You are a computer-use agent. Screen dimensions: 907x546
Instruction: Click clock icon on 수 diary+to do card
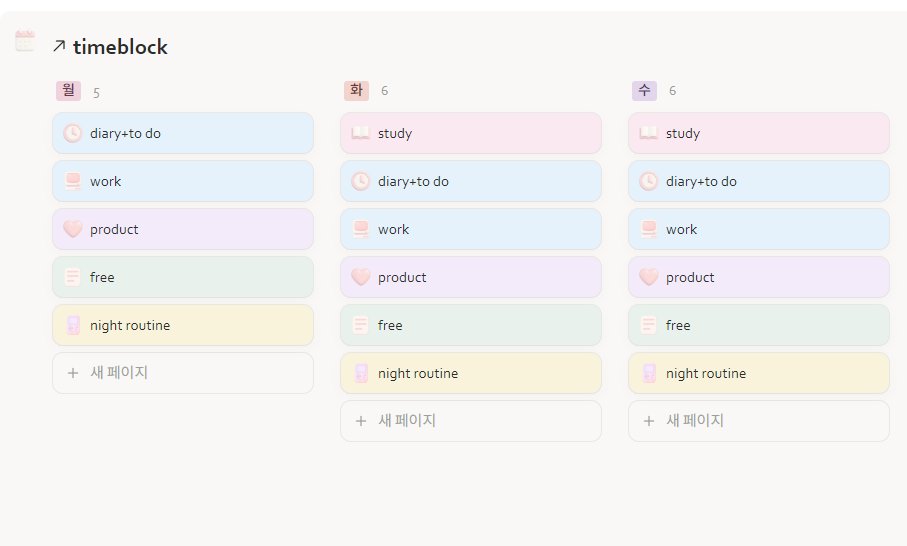648,181
